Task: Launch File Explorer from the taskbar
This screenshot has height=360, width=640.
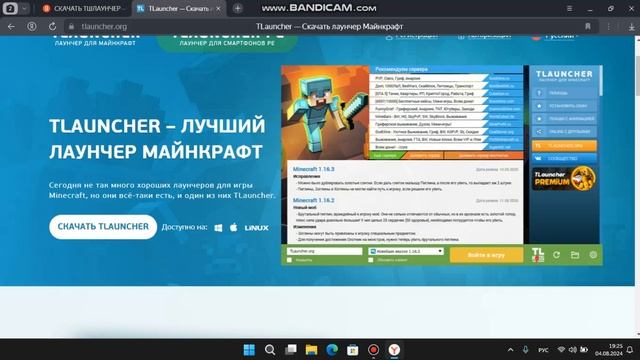Action: point(311,350)
